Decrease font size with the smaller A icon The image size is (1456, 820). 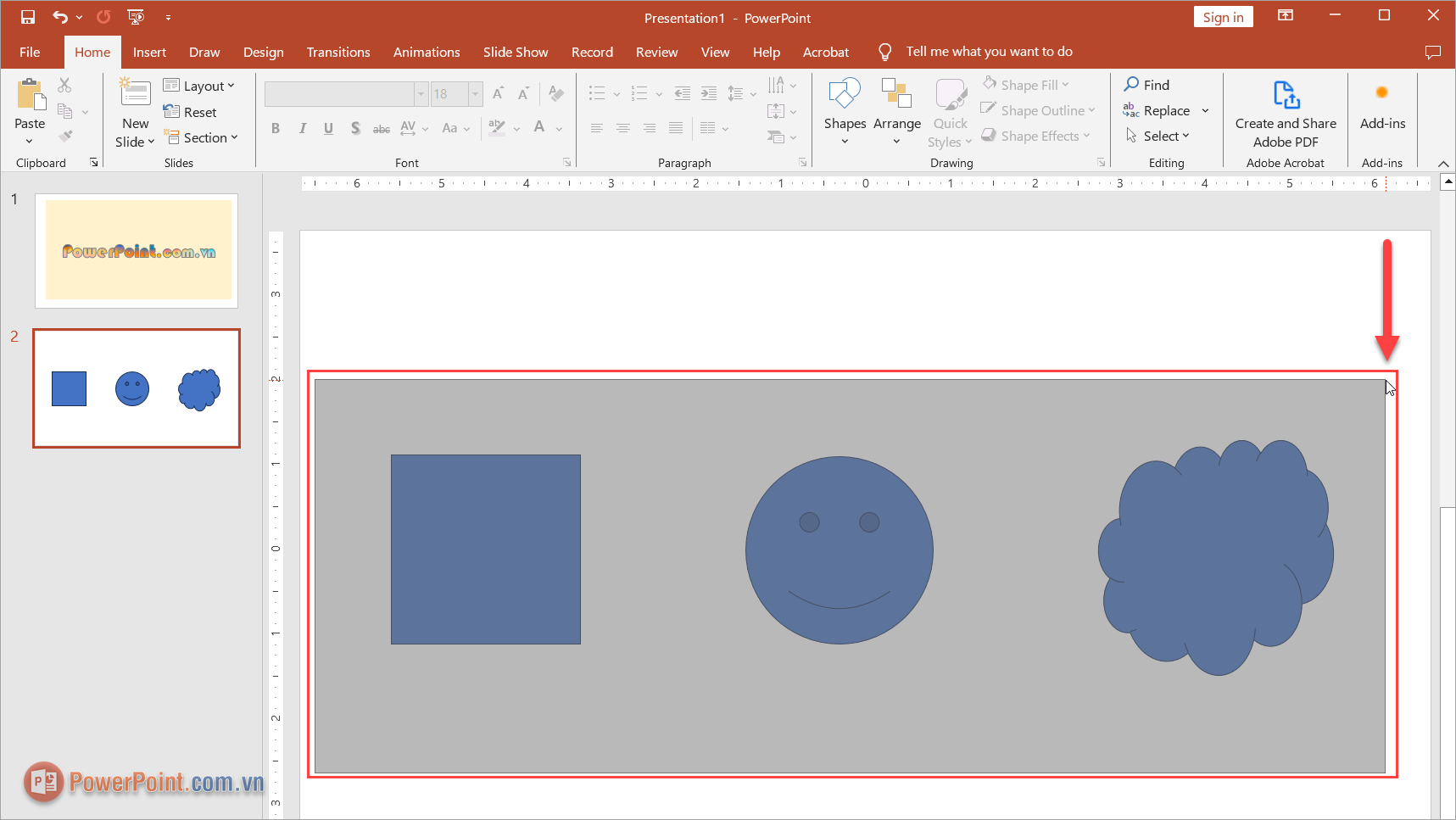[x=523, y=93]
